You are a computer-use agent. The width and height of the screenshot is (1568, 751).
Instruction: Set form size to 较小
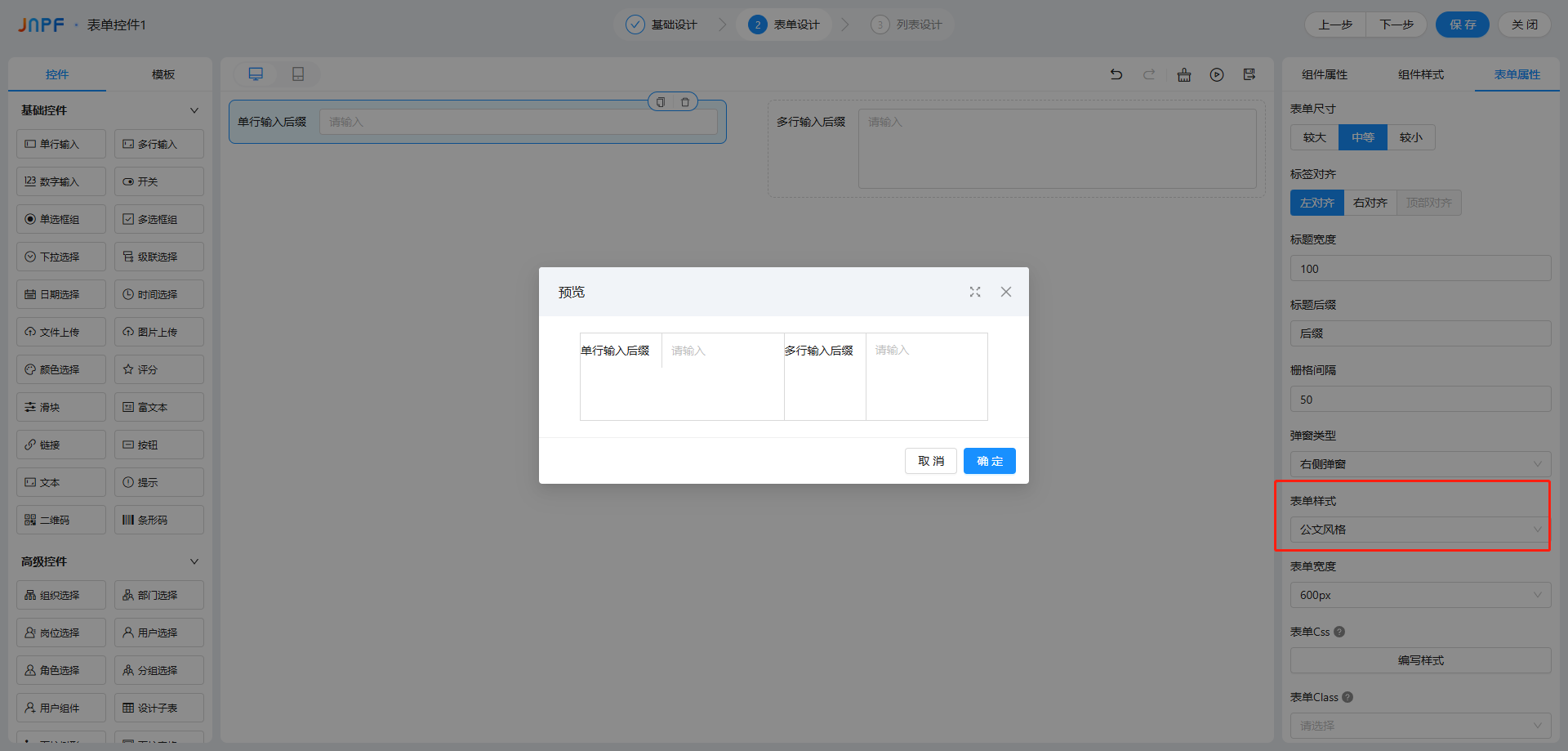click(x=1411, y=137)
